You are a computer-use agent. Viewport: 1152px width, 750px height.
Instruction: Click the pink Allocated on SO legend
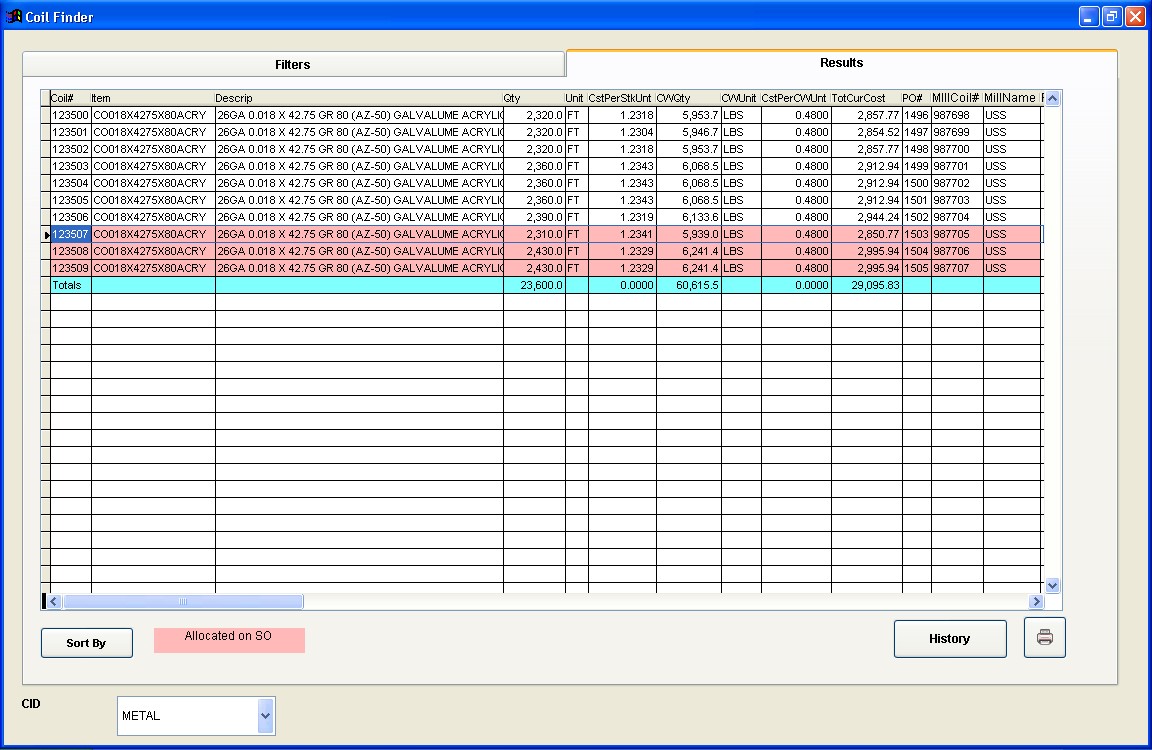(229, 639)
